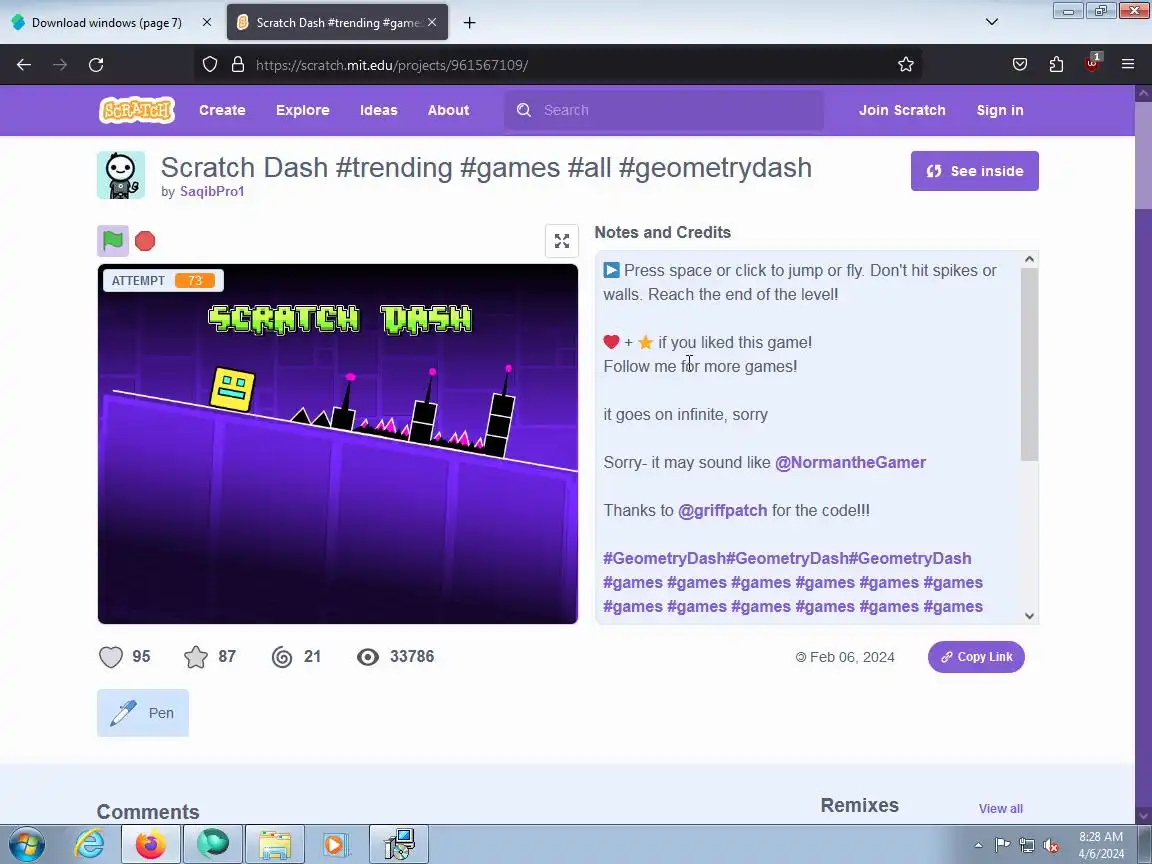
Task: Close the Download windows tab
Action: pyautogui.click(x=207, y=23)
